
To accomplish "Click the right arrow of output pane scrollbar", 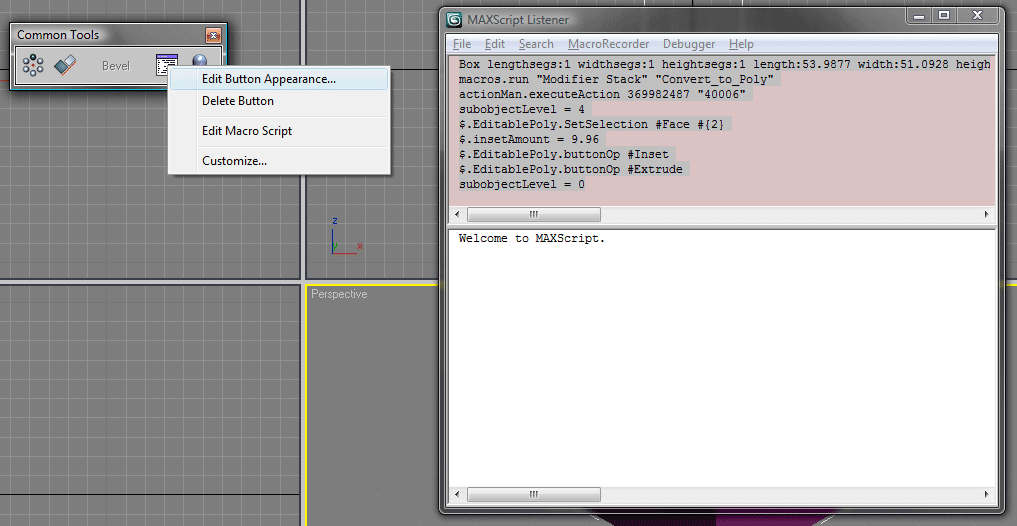I will (x=987, y=494).
